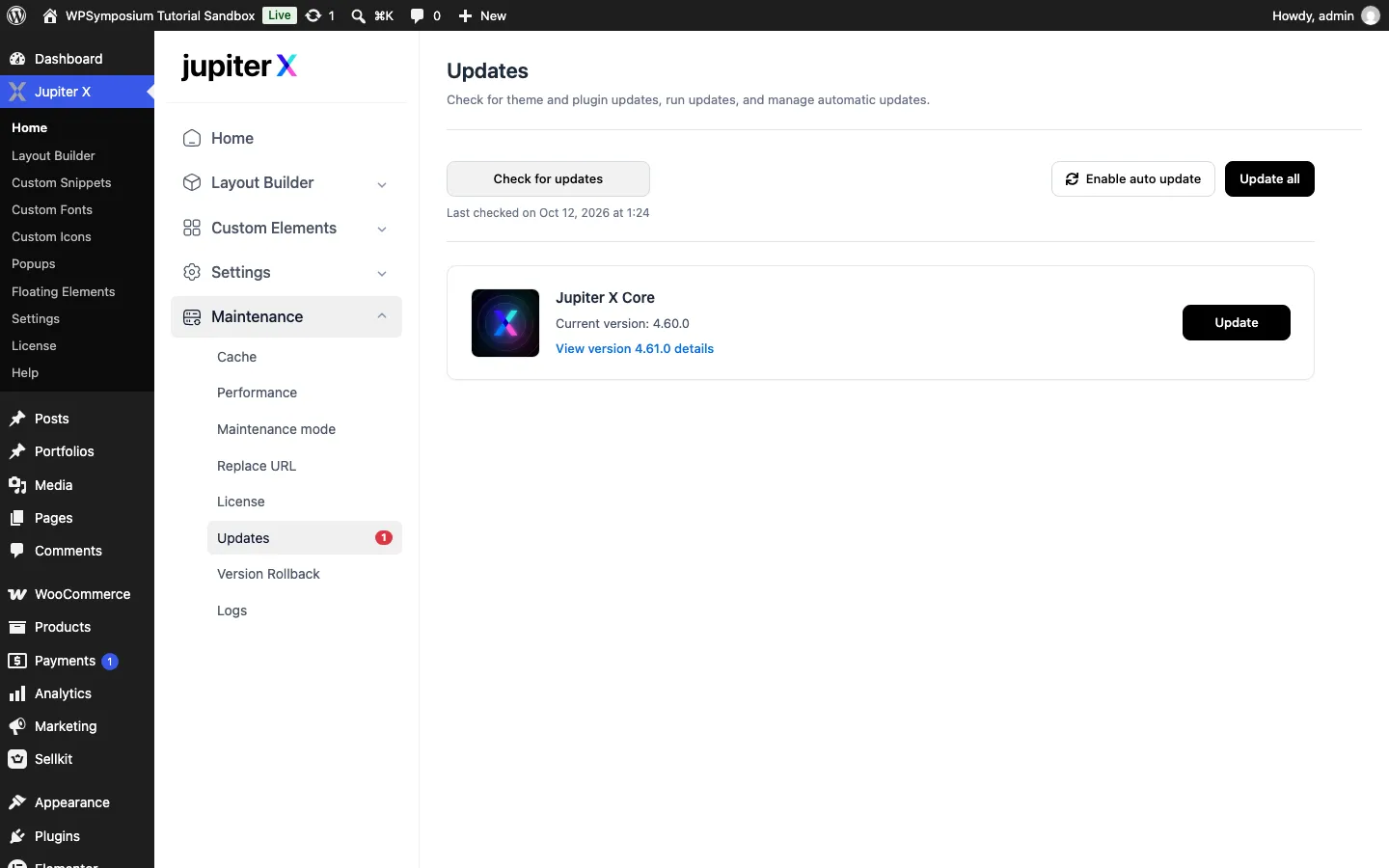
Task: Update the Jupiter X Core plugin
Action: point(1237,322)
